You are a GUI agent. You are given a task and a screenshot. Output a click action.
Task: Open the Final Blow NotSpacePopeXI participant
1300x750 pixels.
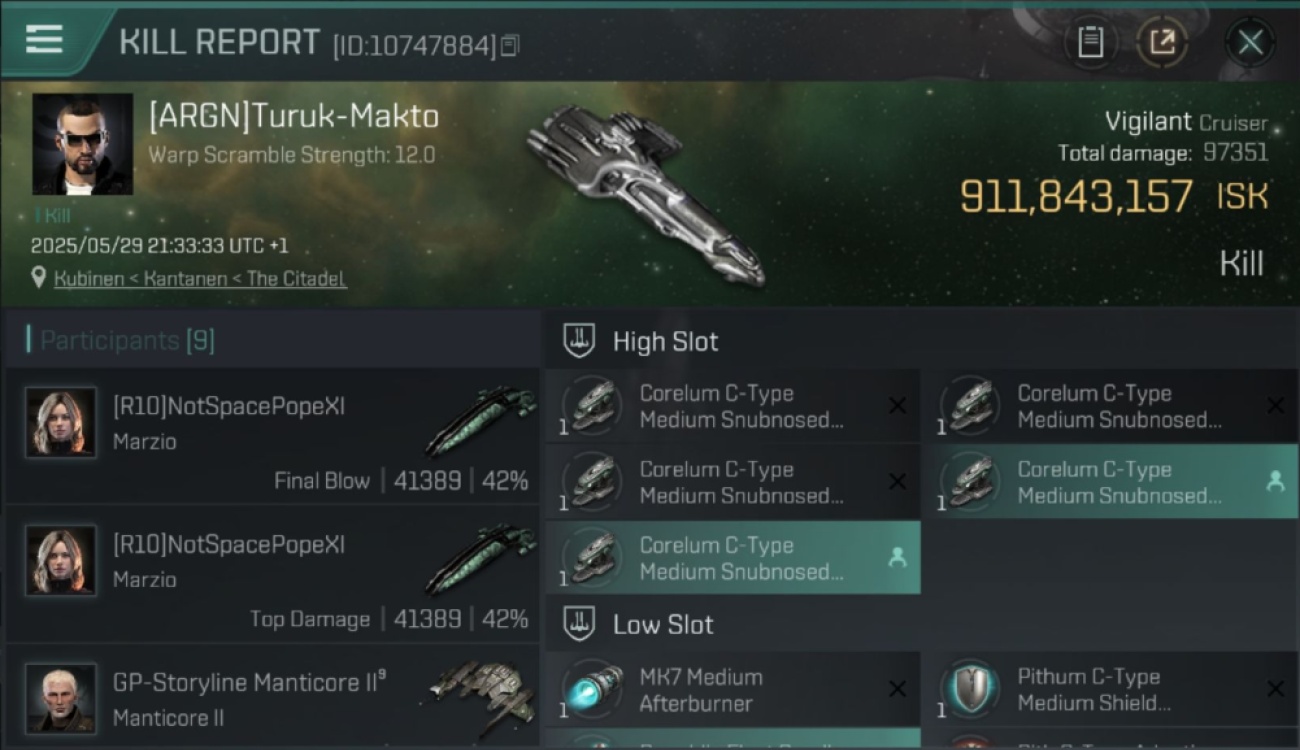(x=272, y=436)
